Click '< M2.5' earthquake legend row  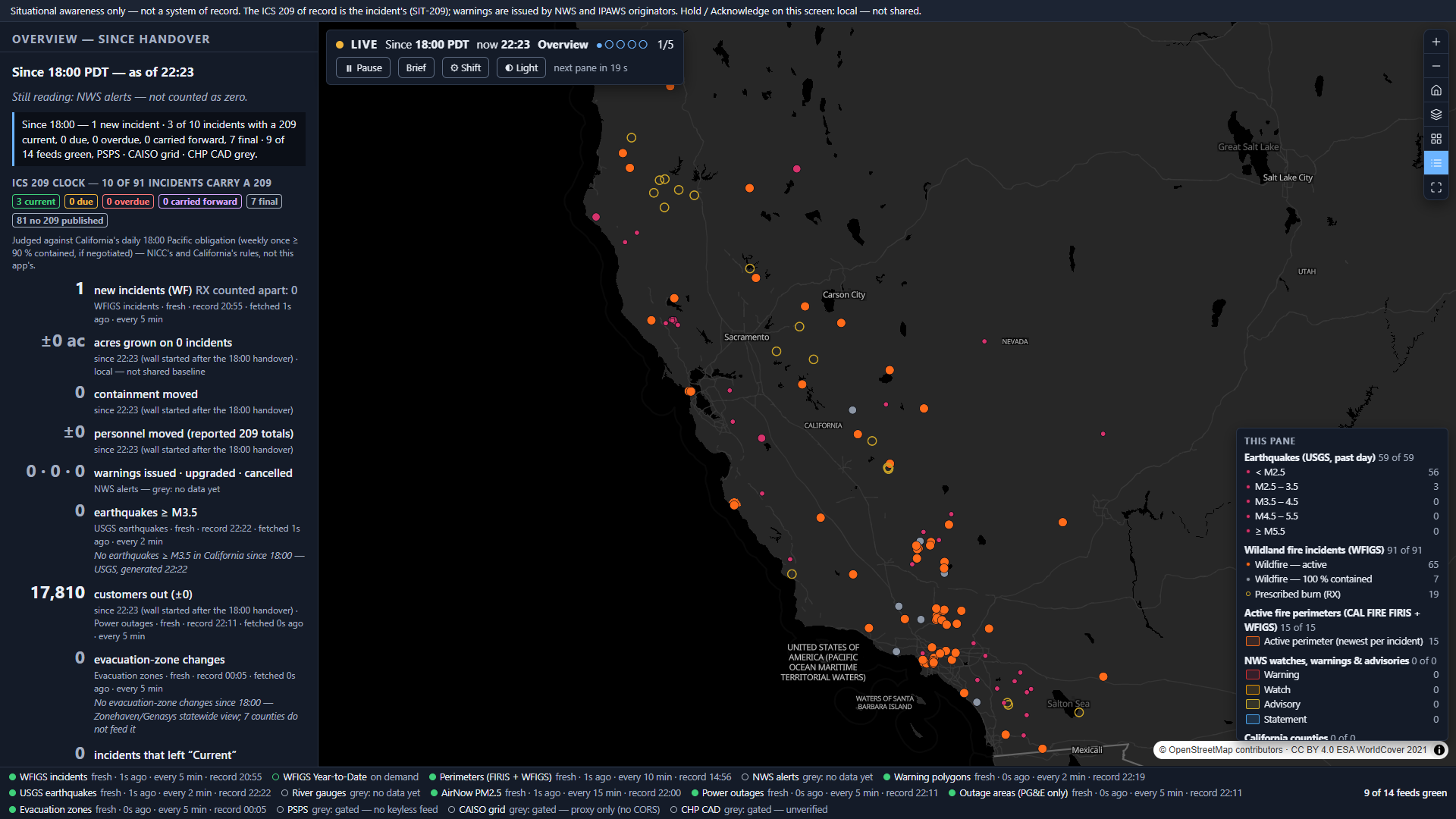pyautogui.click(x=1341, y=472)
